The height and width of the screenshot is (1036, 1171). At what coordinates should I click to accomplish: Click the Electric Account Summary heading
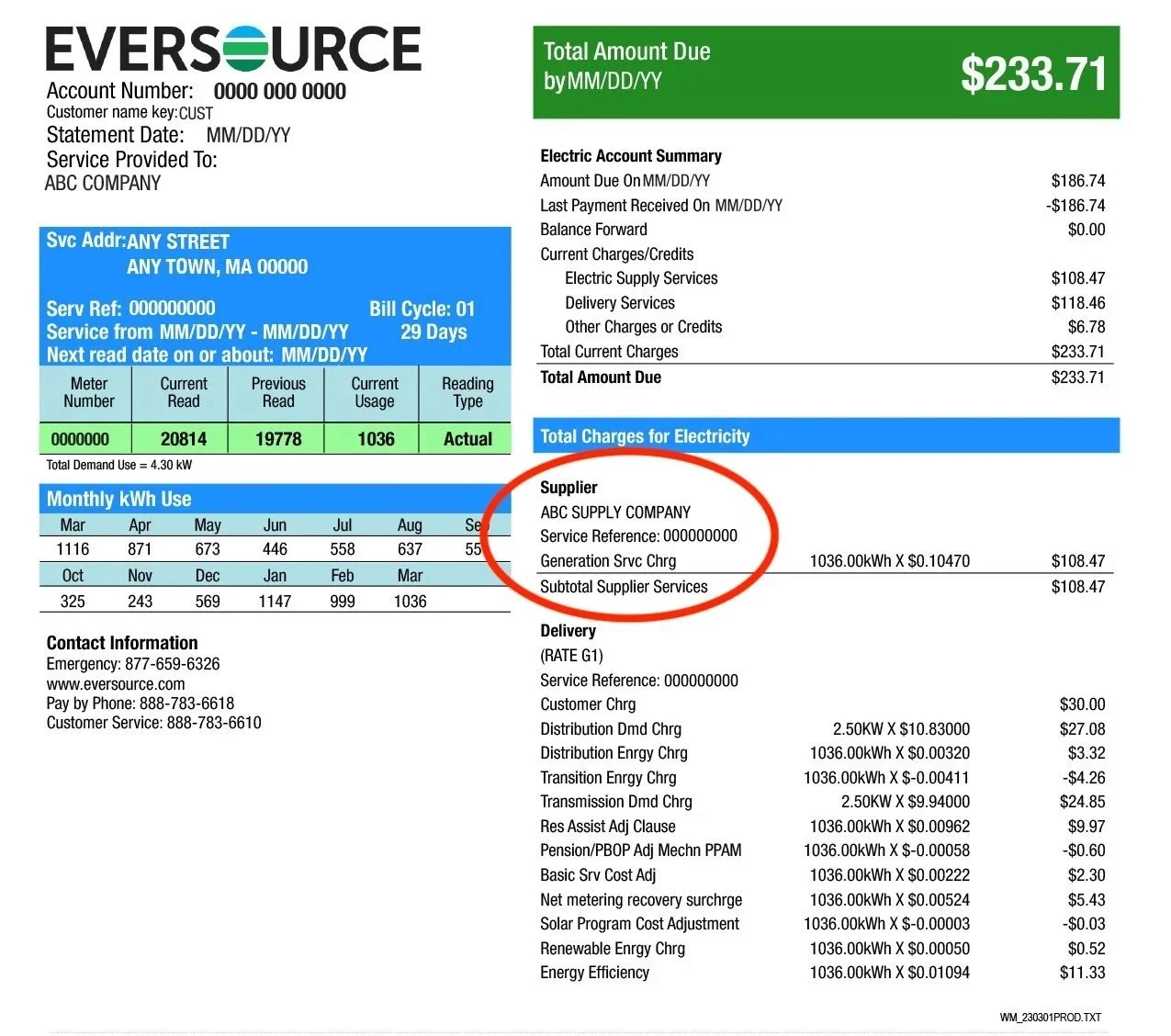[x=631, y=156]
